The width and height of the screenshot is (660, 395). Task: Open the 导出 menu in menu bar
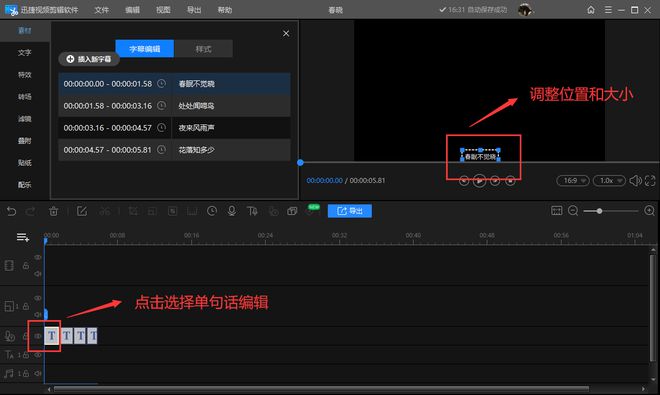pos(194,10)
